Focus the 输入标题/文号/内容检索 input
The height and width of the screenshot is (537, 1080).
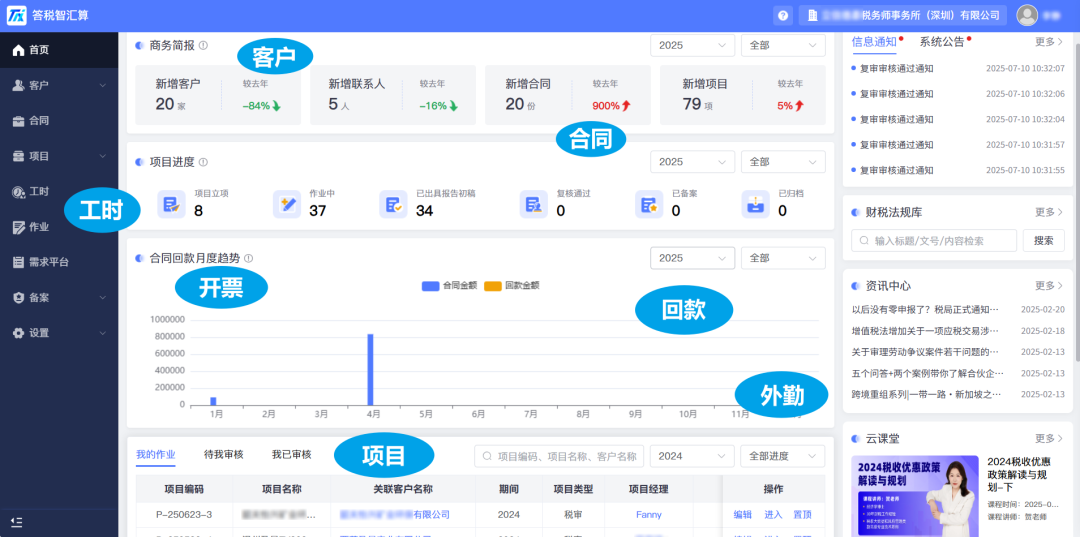point(934,241)
